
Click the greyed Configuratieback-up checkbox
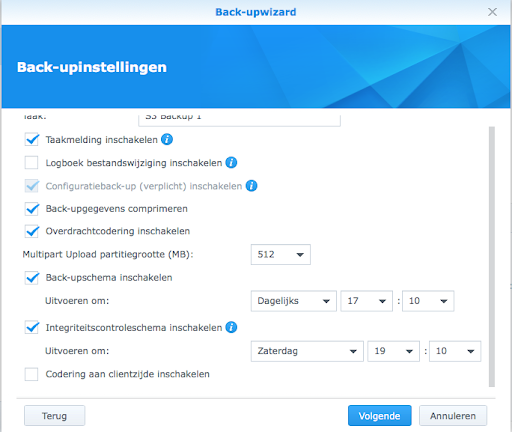pyautogui.click(x=32, y=186)
